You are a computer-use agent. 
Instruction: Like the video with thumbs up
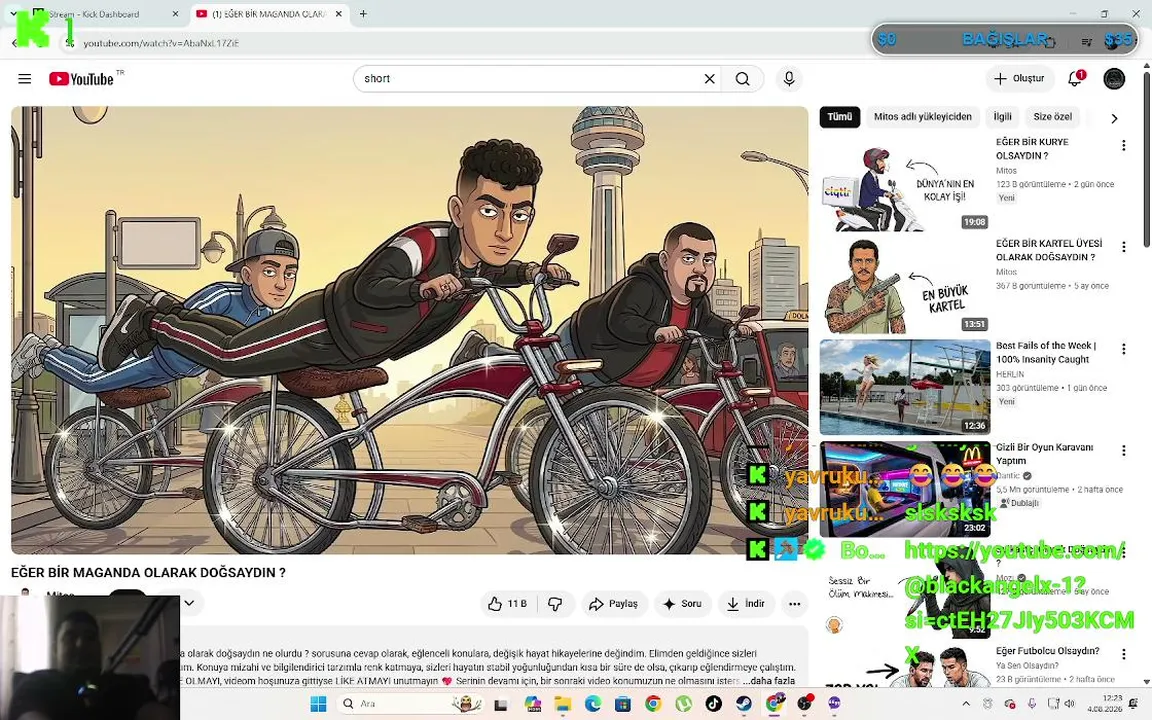[508, 604]
